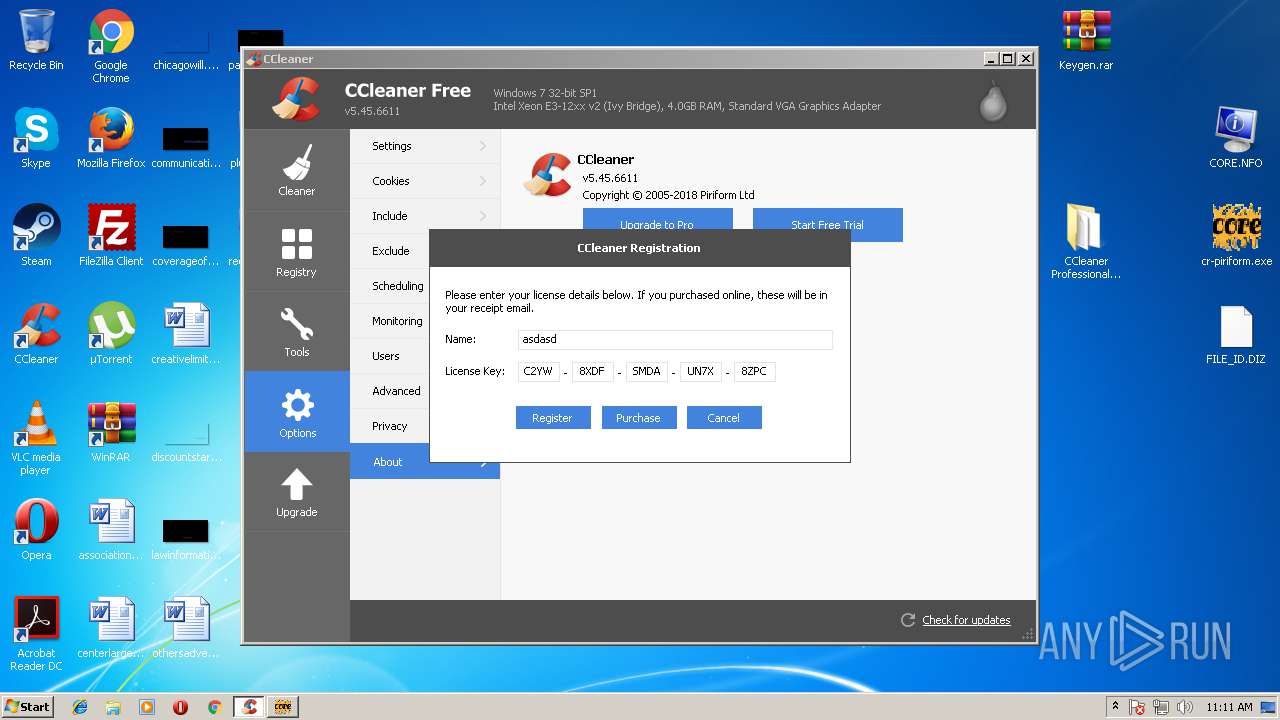Launch FileZilla Client desktop shortcut

click(111, 236)
